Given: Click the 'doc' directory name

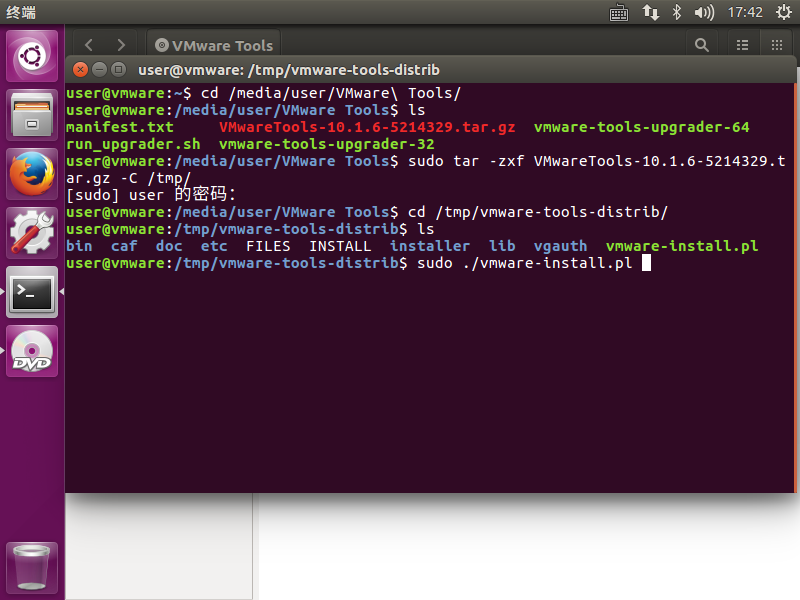Looking at the screenshot, I should tap(169, 246).
